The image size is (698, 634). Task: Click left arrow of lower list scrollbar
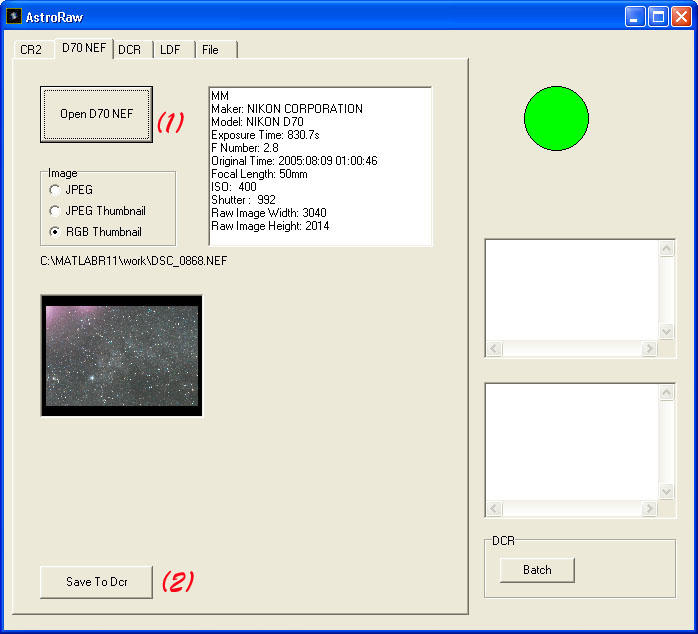[494, 508]
